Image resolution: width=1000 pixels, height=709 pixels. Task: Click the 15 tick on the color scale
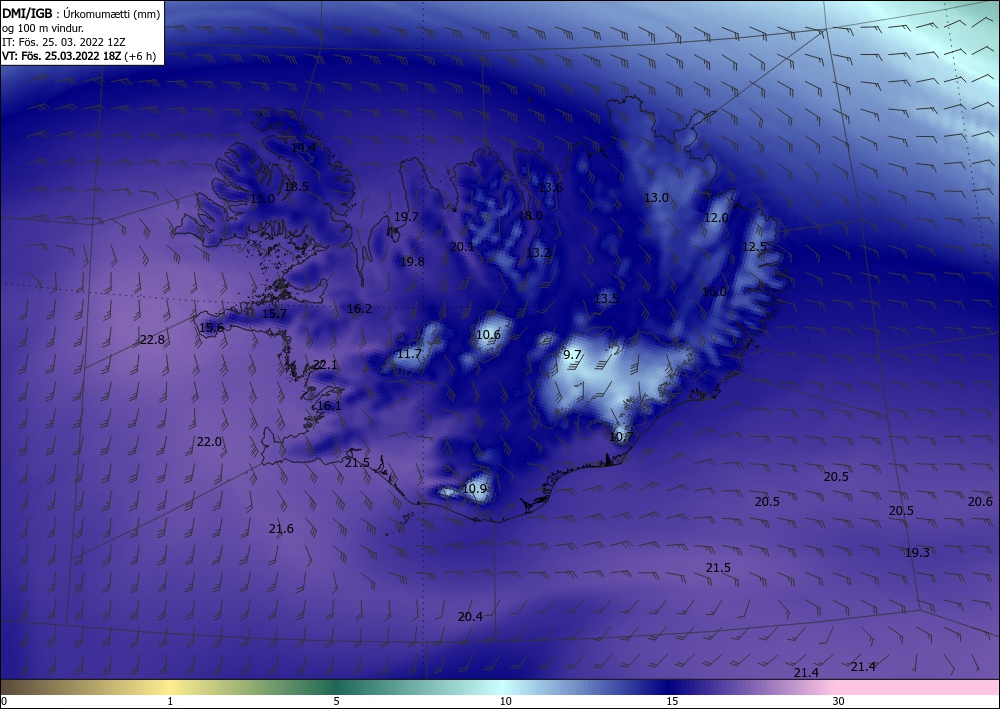click(672, 701)
